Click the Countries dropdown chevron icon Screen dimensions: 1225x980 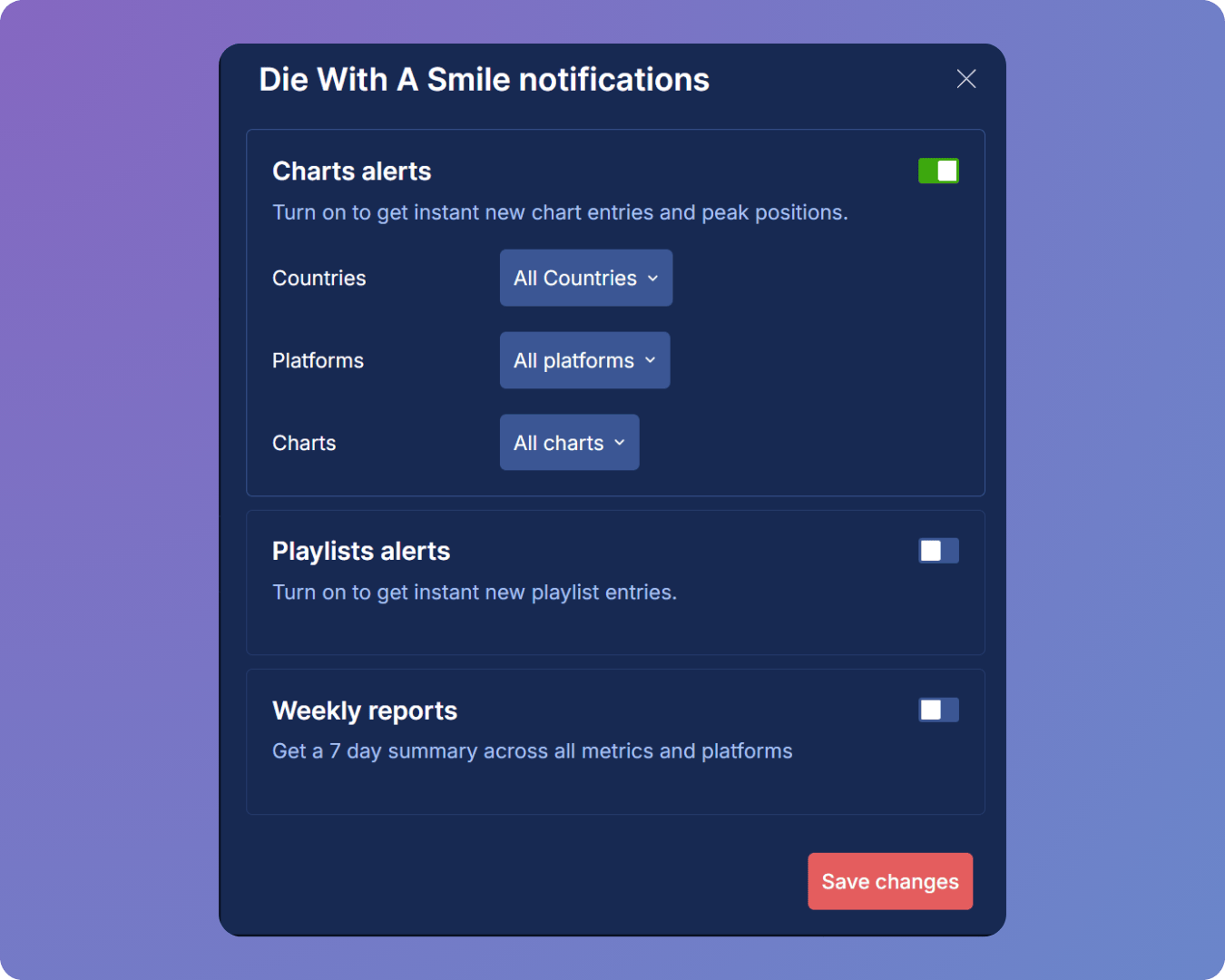pos(652,279)
